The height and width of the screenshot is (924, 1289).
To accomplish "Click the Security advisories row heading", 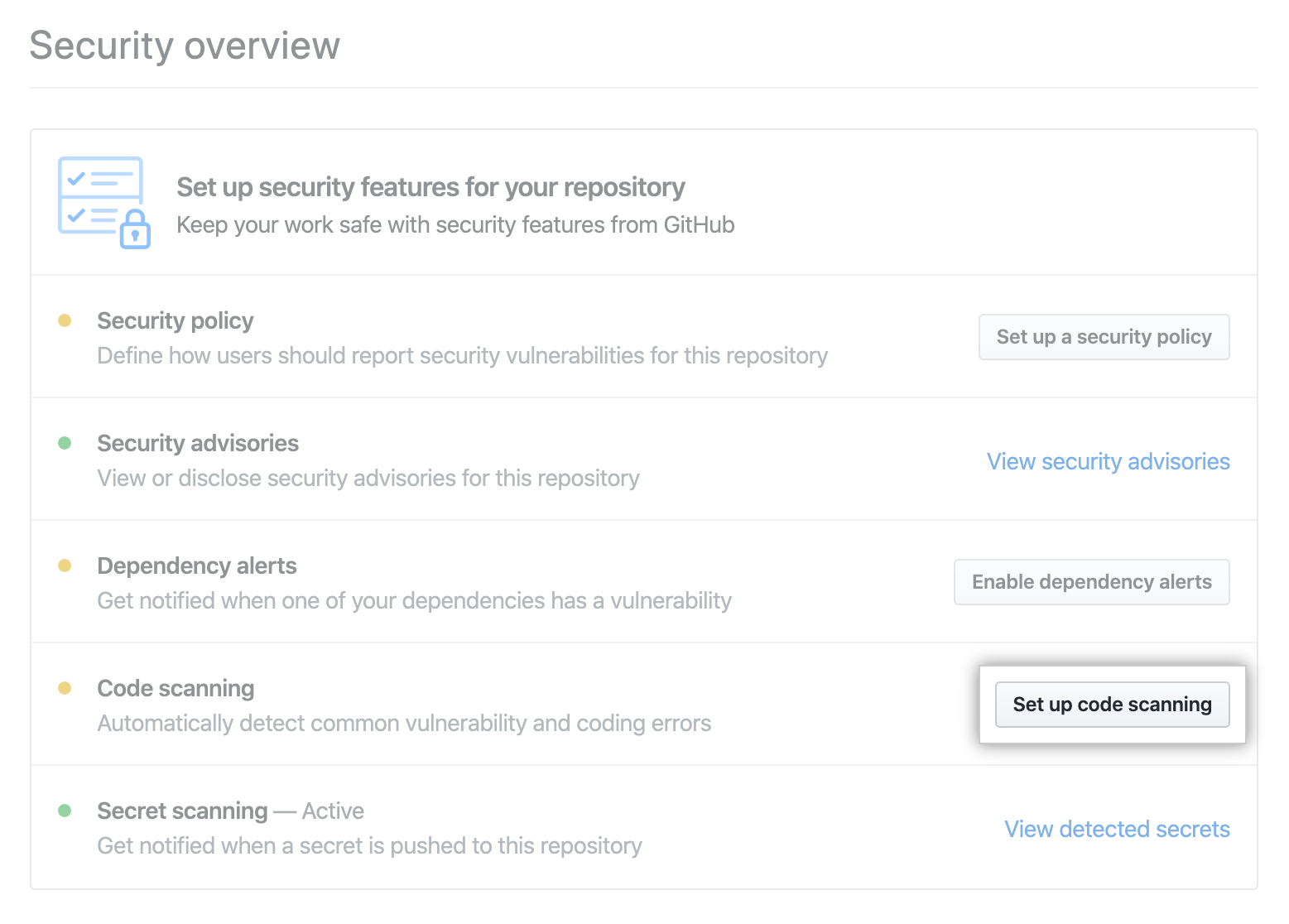I will pos(197,442).
